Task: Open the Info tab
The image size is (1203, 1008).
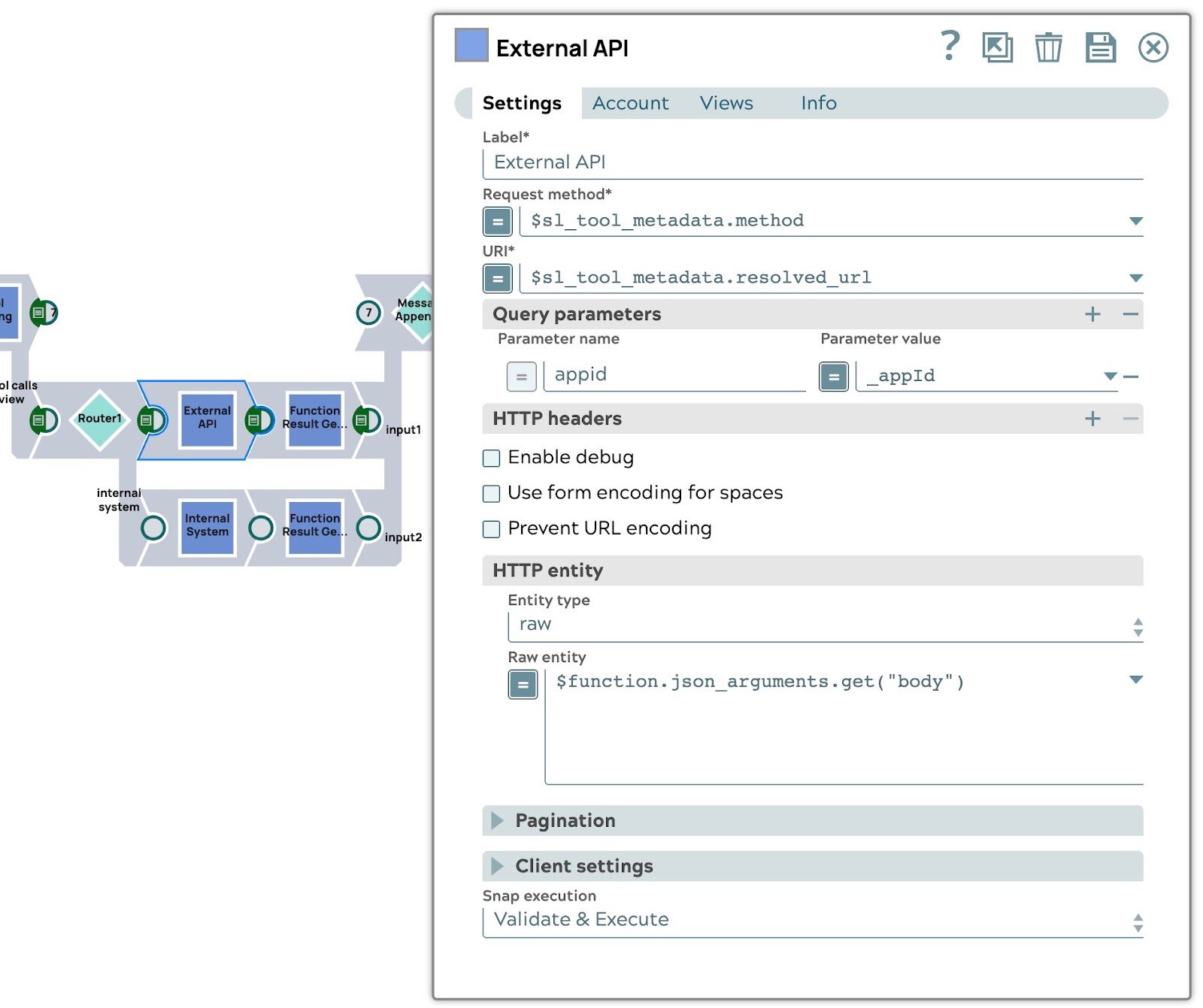Action: 818,103
